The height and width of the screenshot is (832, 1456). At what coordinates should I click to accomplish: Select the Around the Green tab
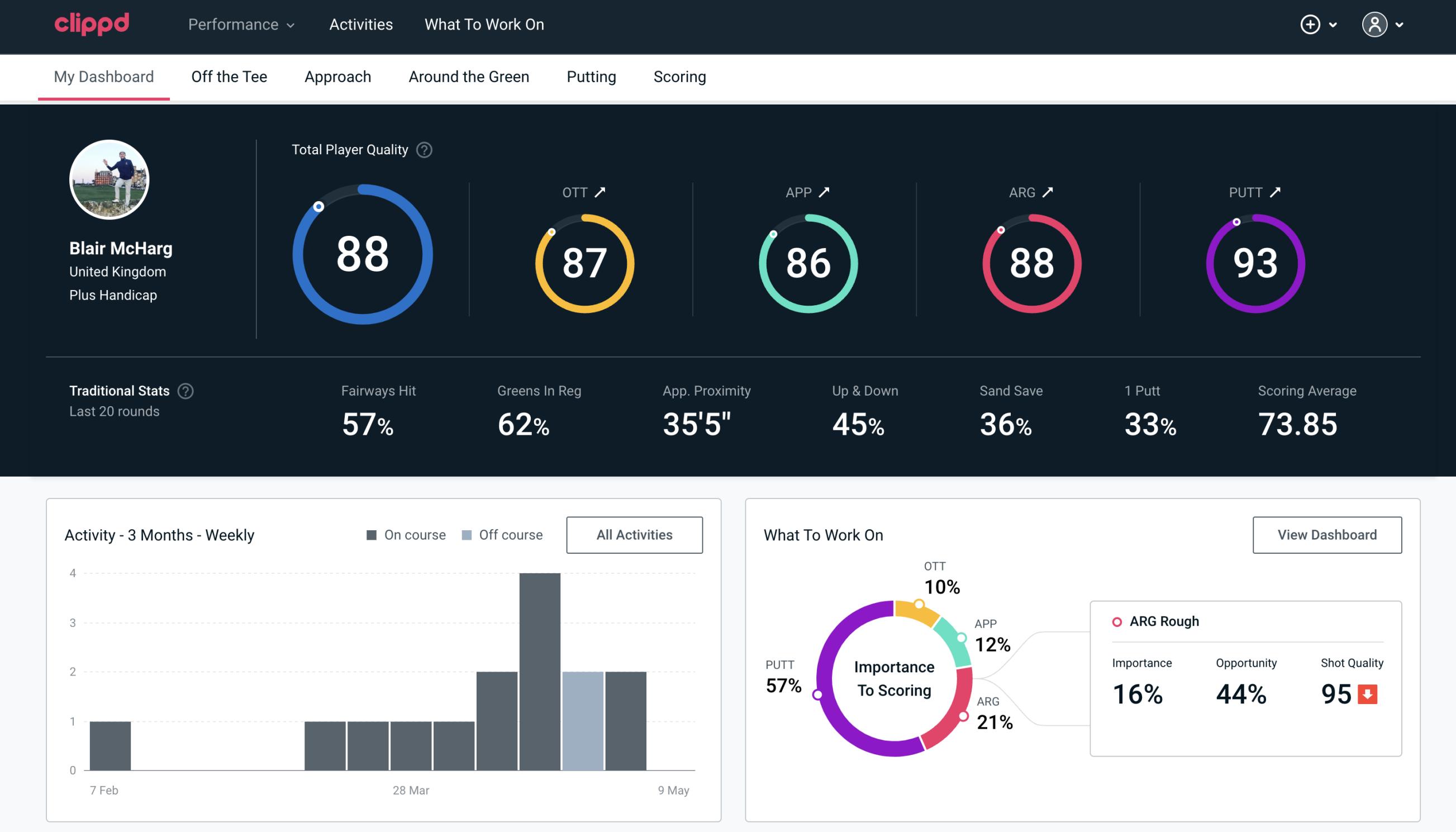(468, 76)
